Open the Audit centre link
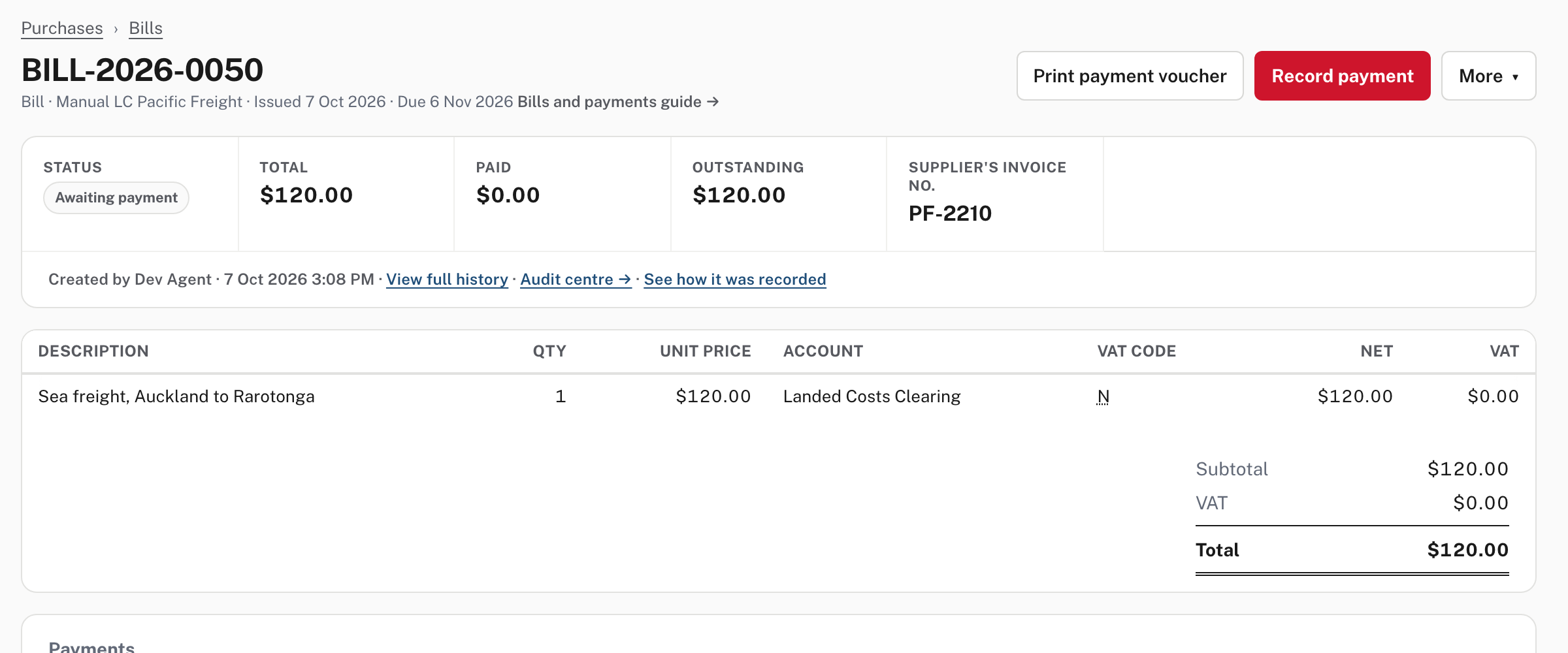The height and width of the screenshot is (653, 1568). (x=576, y=279)
